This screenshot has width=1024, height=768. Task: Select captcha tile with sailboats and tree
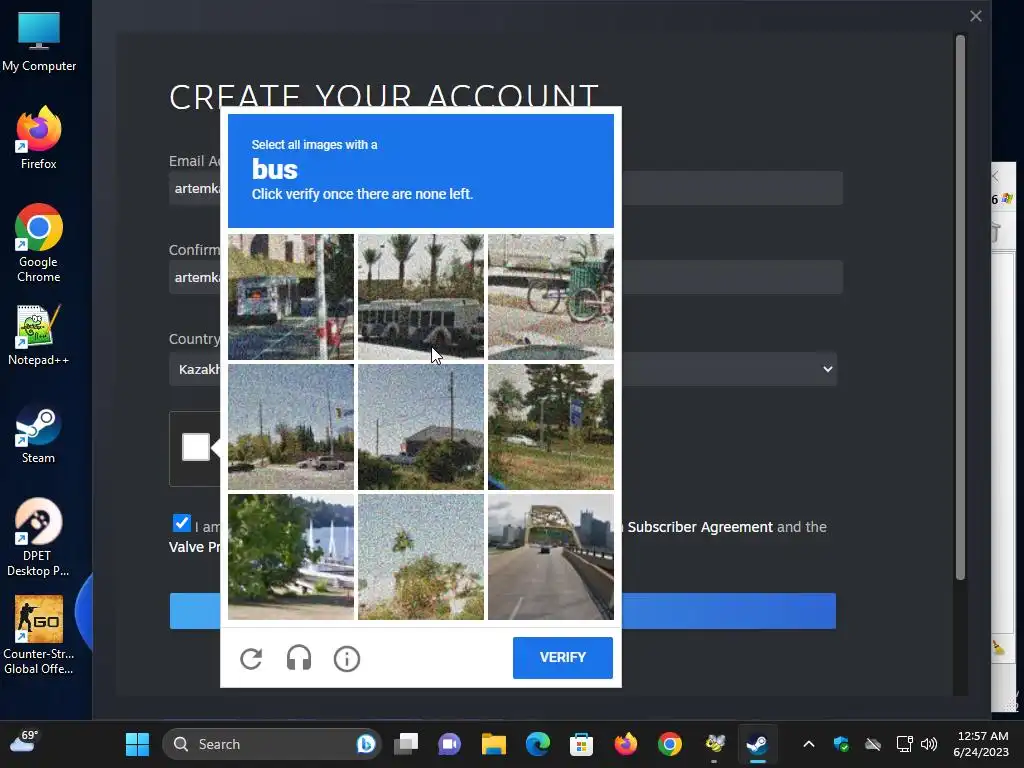tap(291, 556)
